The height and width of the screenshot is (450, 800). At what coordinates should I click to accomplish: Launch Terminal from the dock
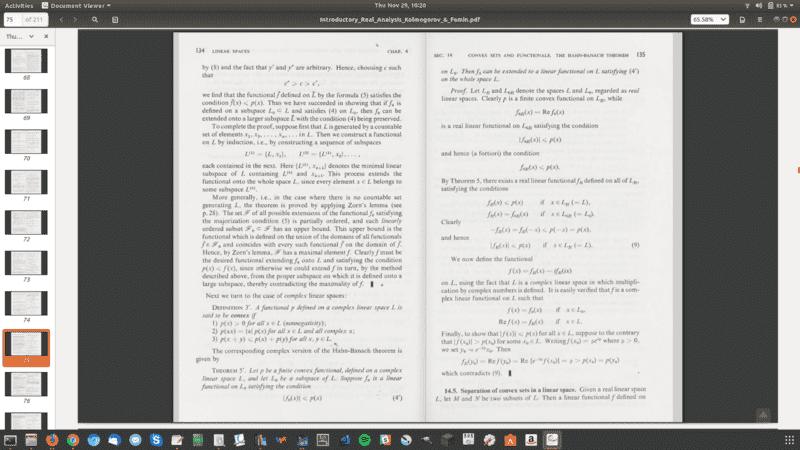tap(10, 440)
